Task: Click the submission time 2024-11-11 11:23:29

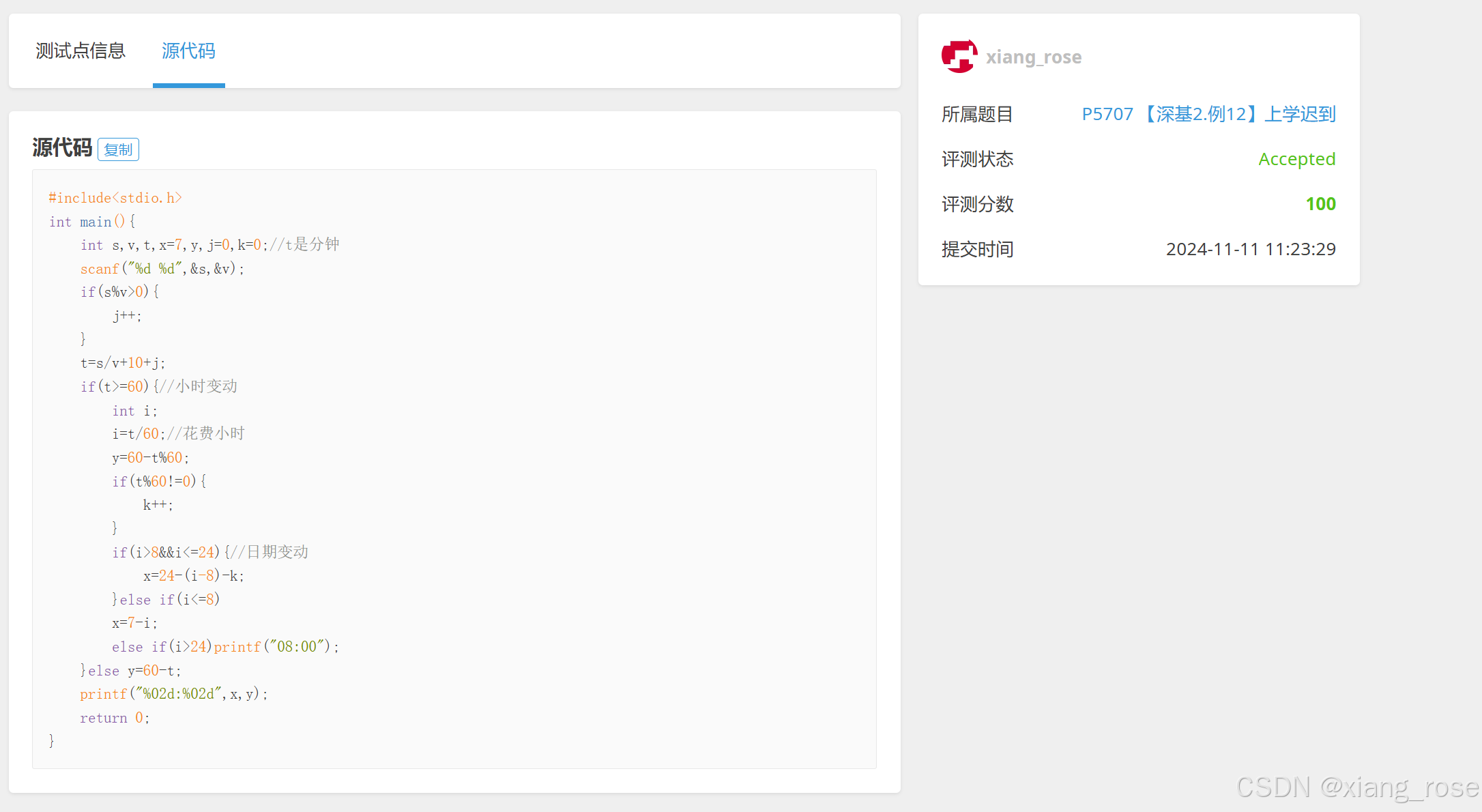Action: [1250, 249]
